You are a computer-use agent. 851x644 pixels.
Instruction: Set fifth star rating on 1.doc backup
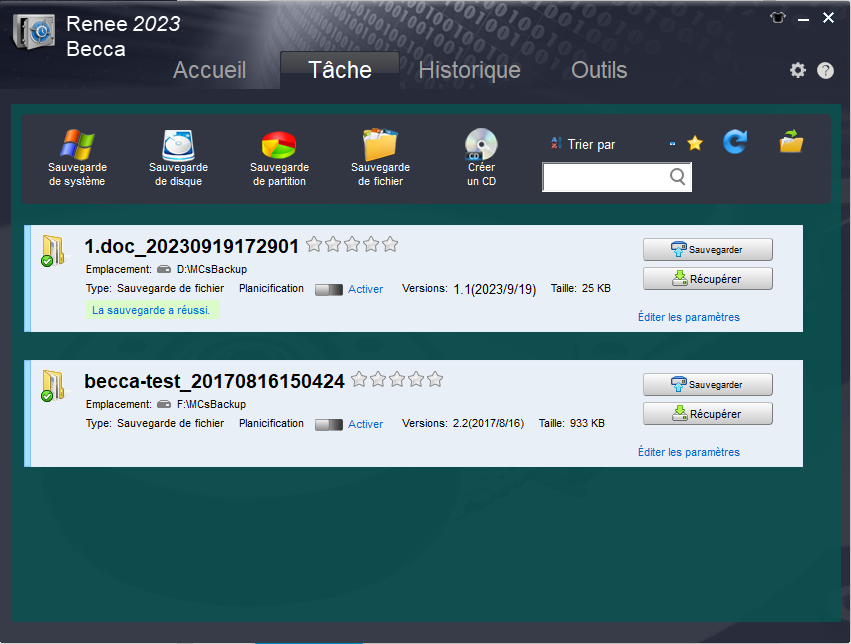pos(390,244)
